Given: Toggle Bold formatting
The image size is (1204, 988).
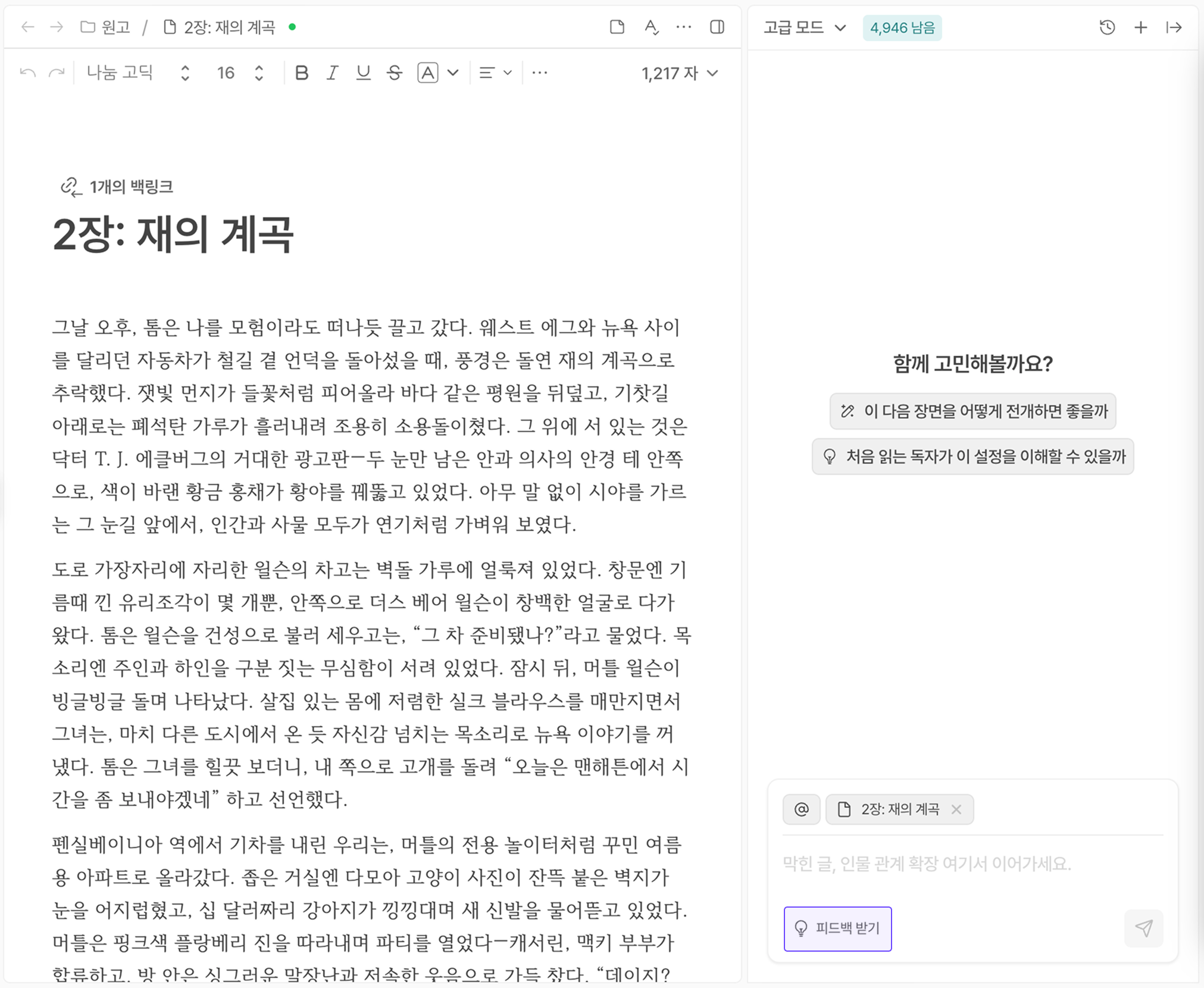Looking at the screenshot, I should [302, 73].
